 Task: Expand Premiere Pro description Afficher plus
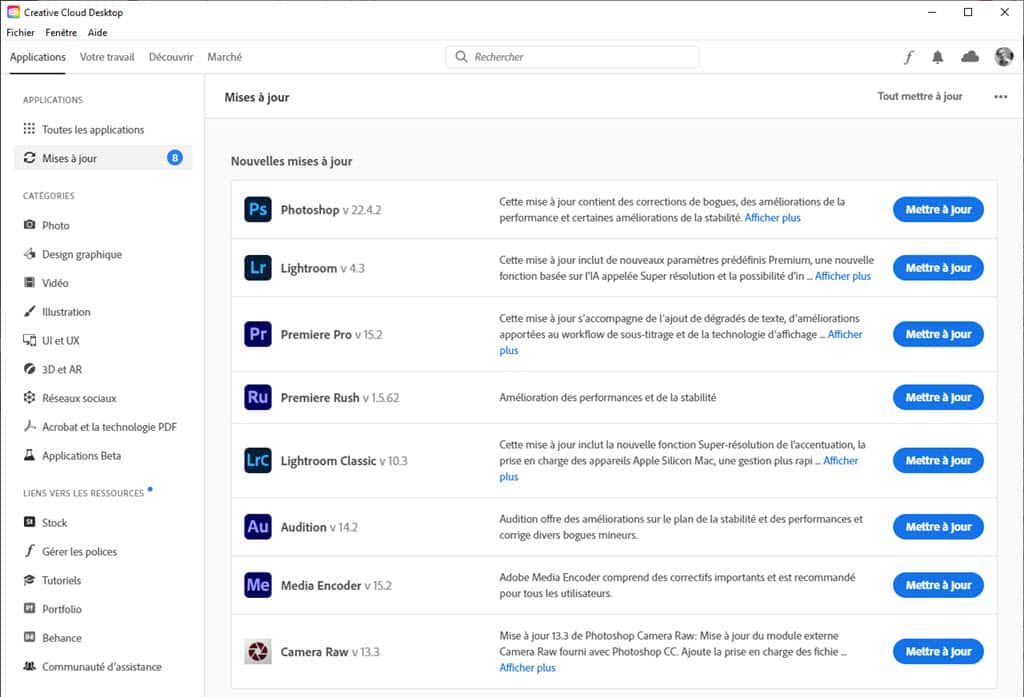[845, 334]
